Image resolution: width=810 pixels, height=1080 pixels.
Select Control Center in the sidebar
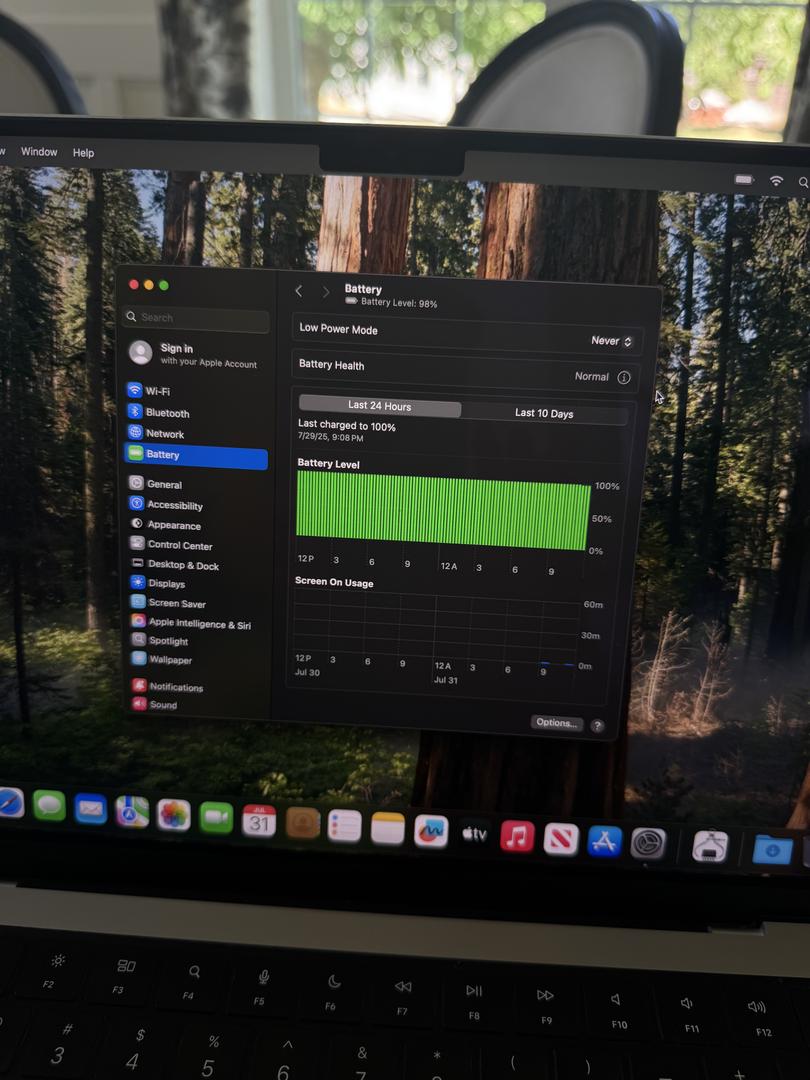point(196,545)
